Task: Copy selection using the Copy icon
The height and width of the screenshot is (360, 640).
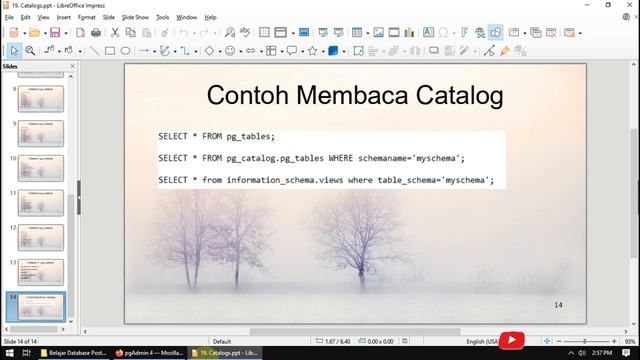Action: [131, 33]
